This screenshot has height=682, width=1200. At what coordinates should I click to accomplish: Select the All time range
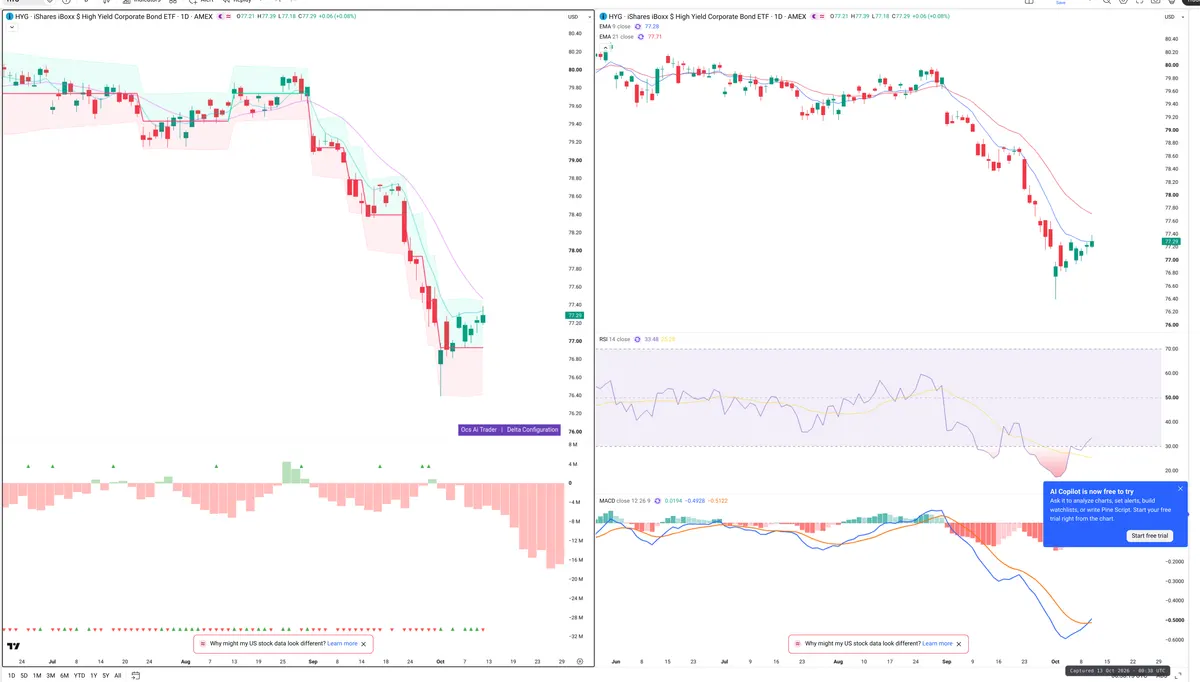tap(118, 676)
